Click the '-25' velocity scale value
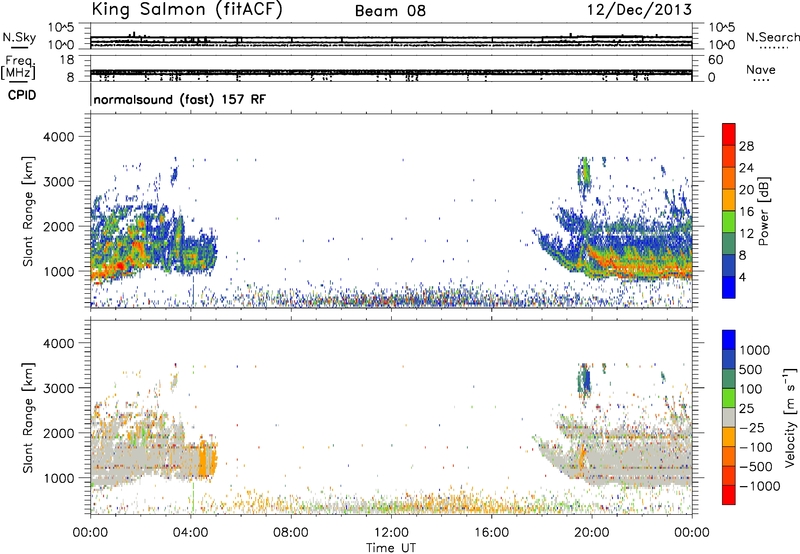 pos(752,428)
